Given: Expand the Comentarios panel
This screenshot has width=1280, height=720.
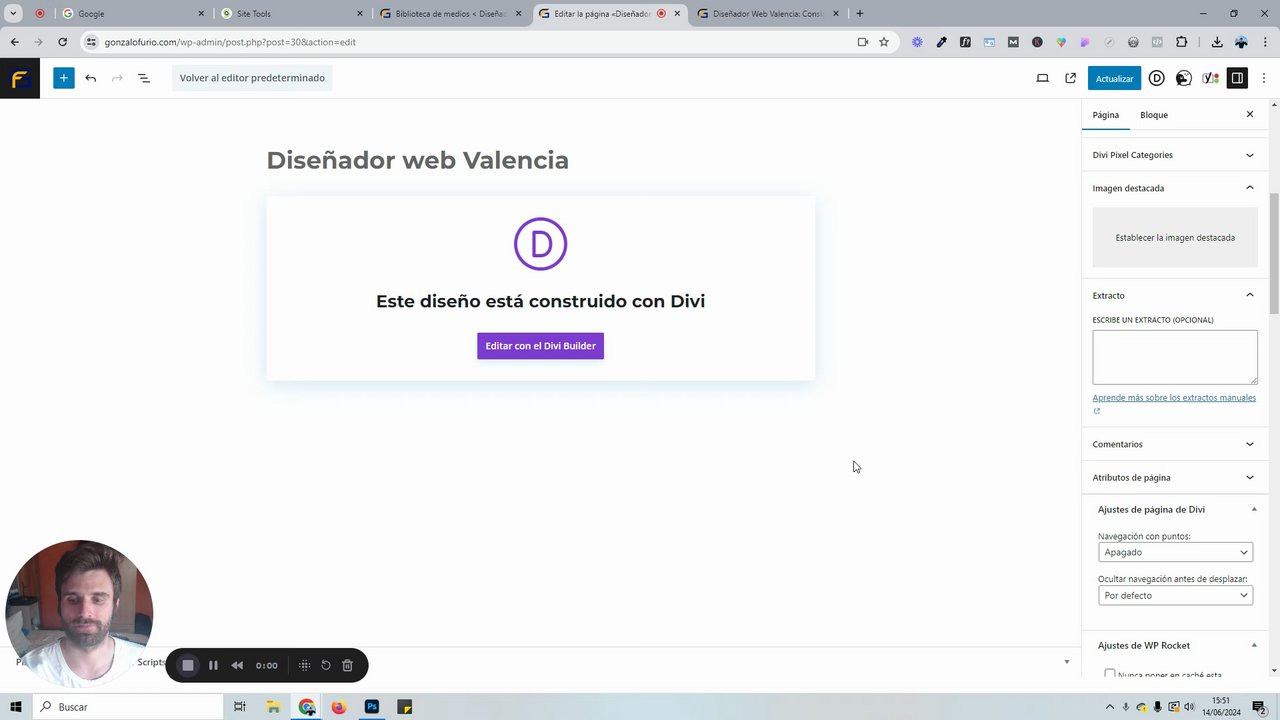Looking at the screenshot, I should 1174,444.
